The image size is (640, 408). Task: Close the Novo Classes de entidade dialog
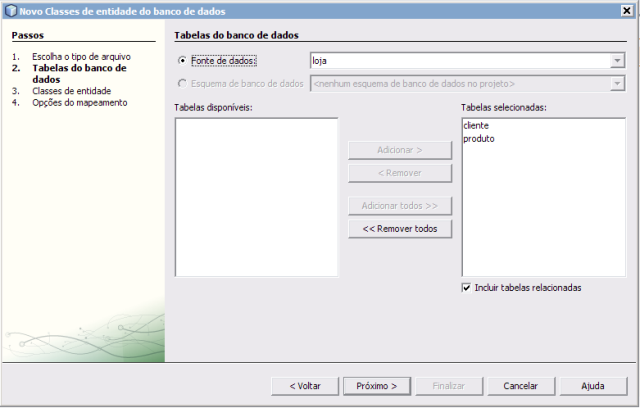627,10
